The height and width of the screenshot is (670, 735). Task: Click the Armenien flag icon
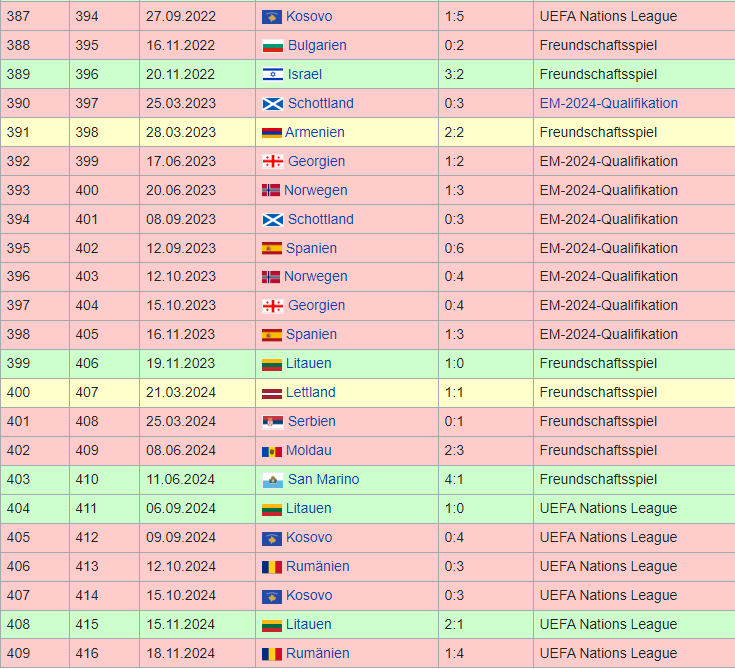tap(271, 133)
